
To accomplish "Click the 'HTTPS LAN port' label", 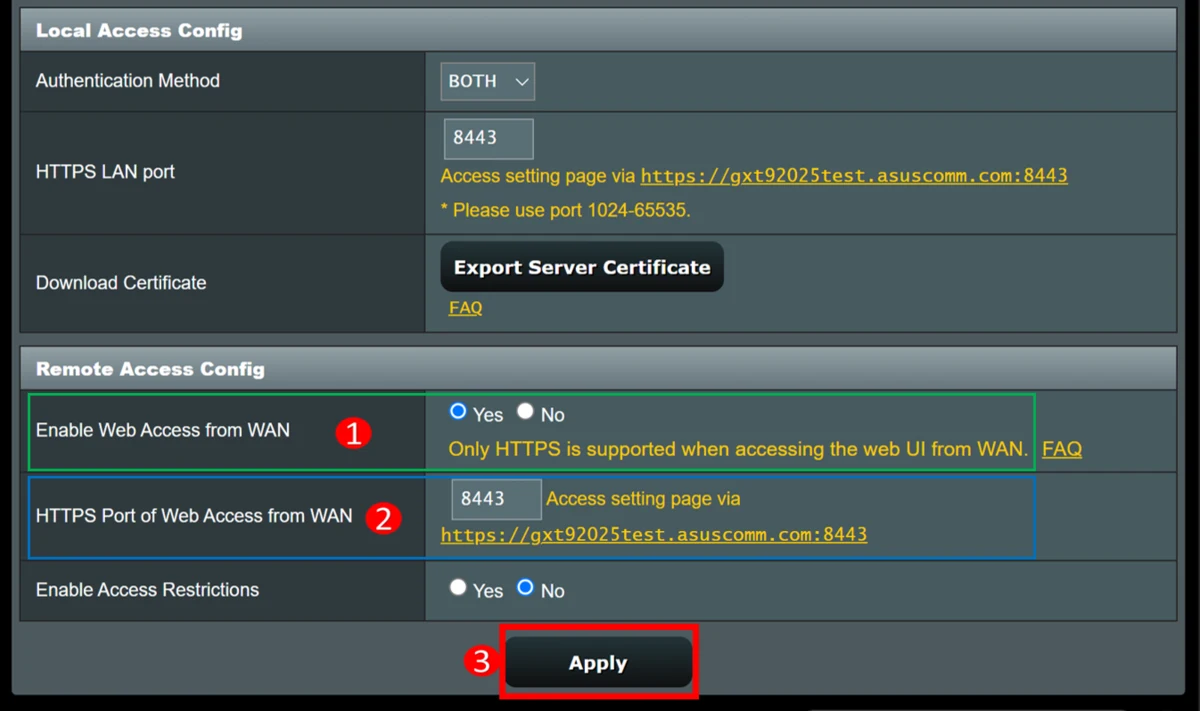I will [105, 172].
